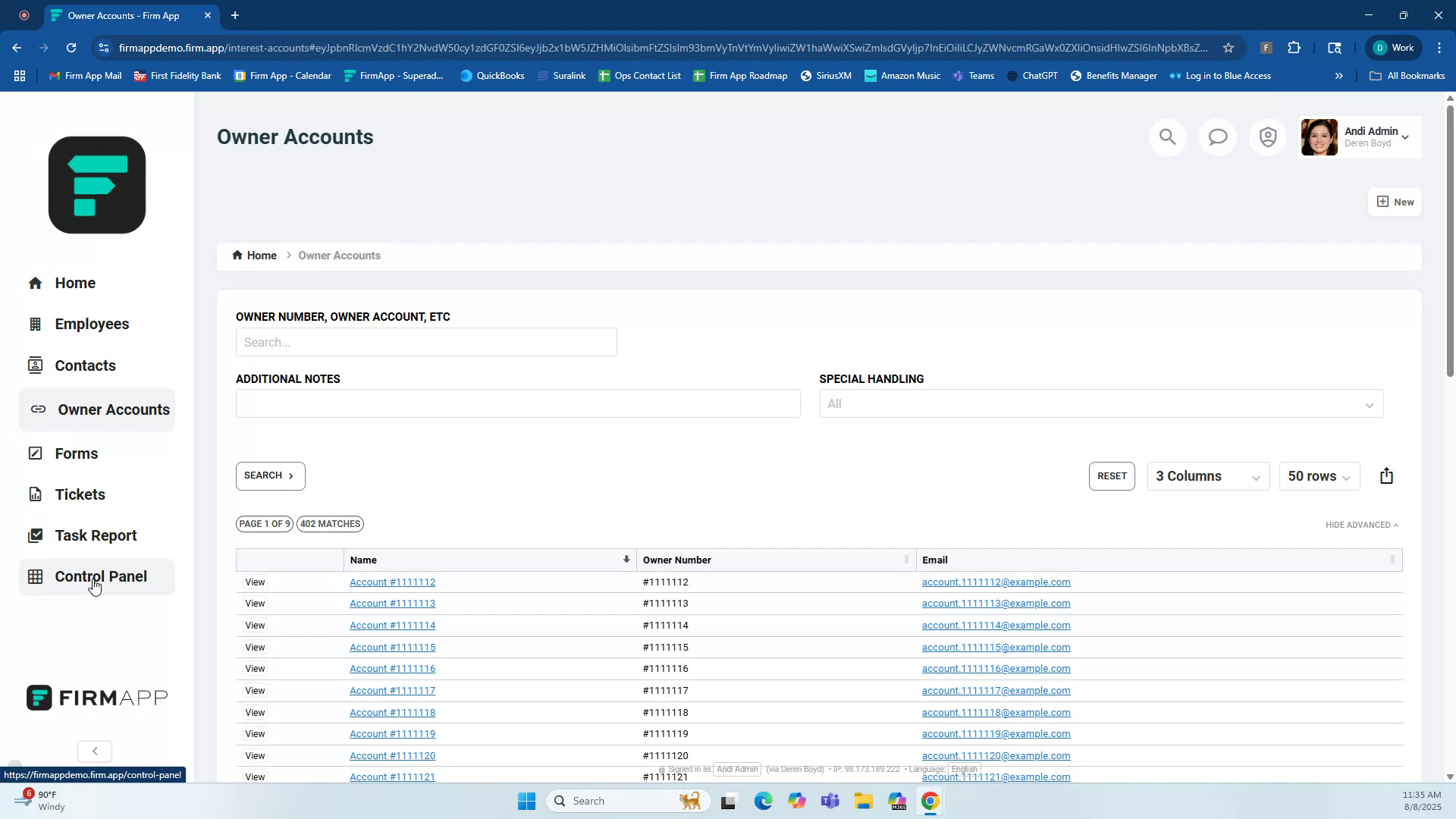
Task: Click the bookmark star in the address bar
Action: pyautogui.click(x=1228, y=47)
